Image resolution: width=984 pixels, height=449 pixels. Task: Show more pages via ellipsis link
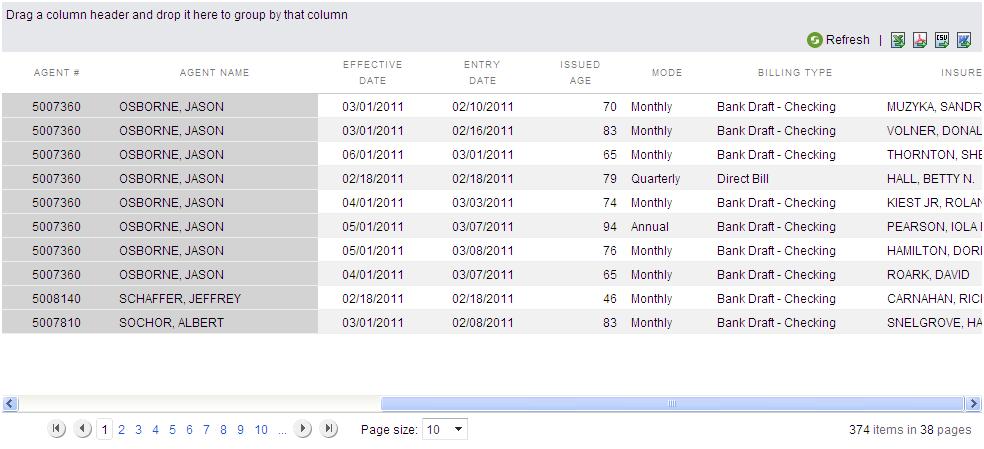pos(282,430)
